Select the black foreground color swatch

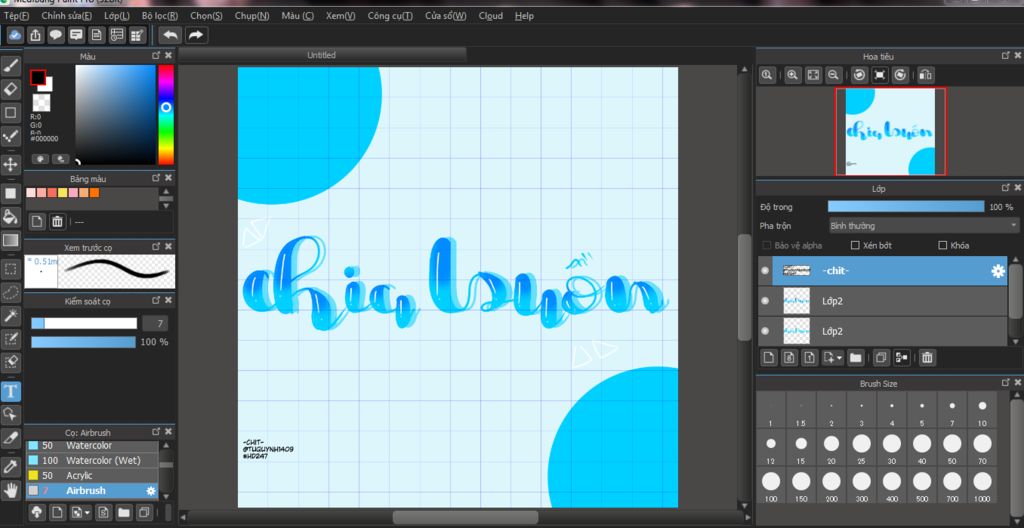tap(37, 78)
